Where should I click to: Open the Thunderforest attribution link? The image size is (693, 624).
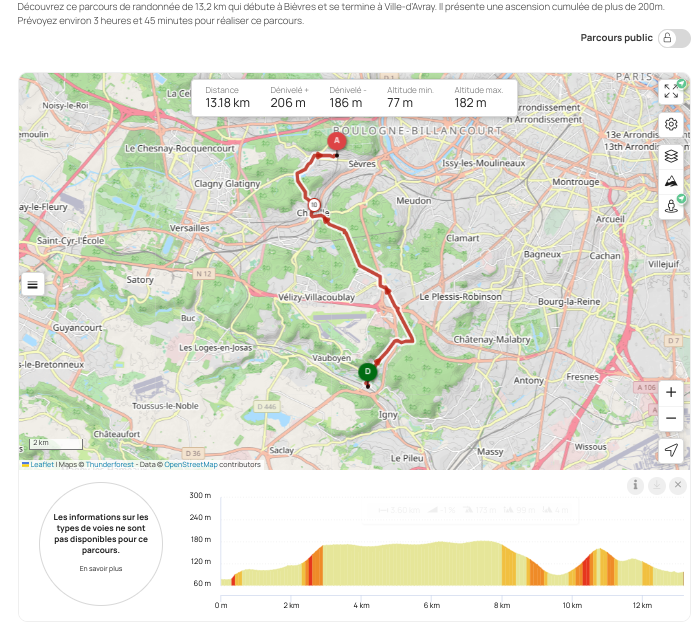coord(110,464)
